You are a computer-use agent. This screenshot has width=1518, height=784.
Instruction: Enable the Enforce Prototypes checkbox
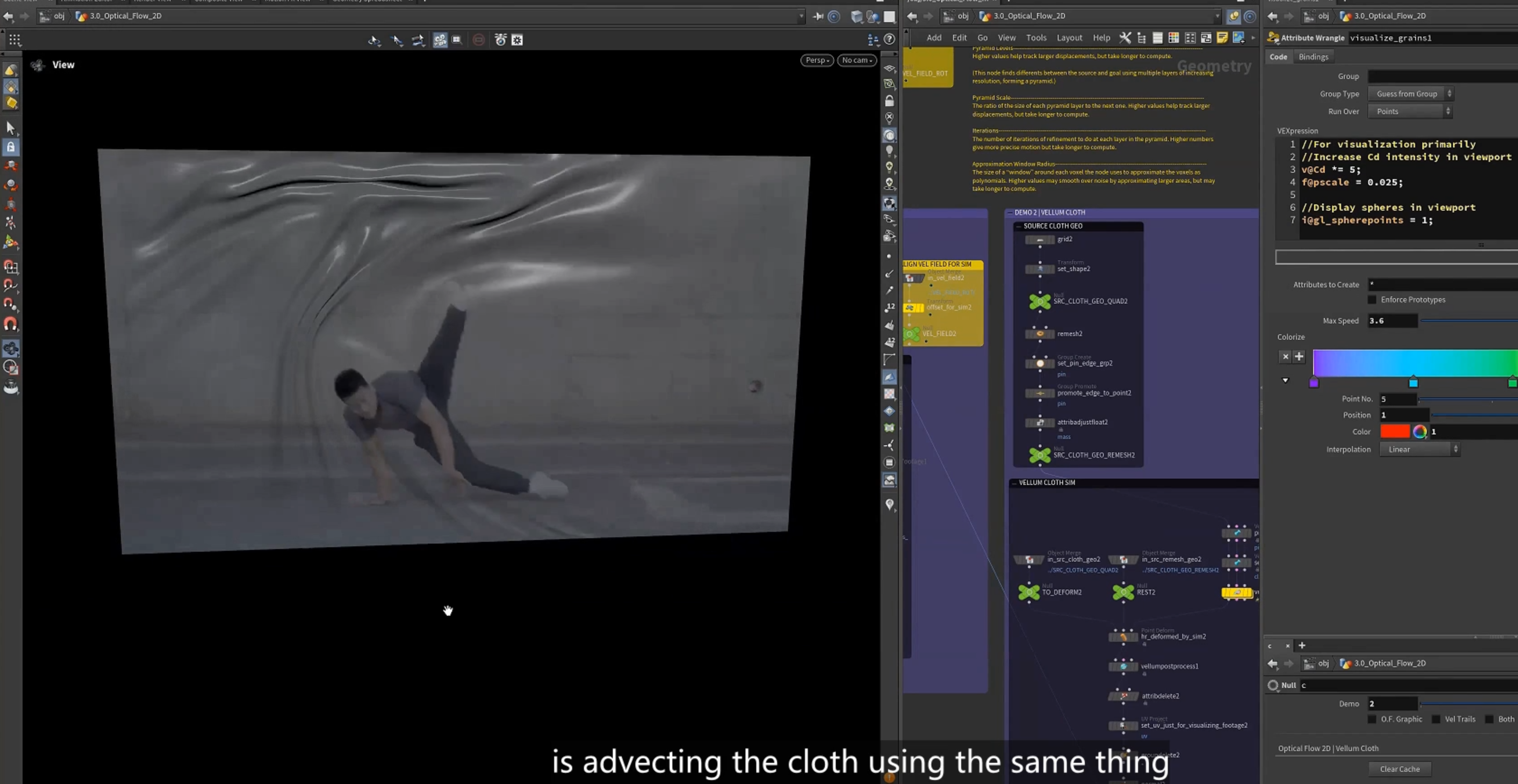(x=1372, y=300)
